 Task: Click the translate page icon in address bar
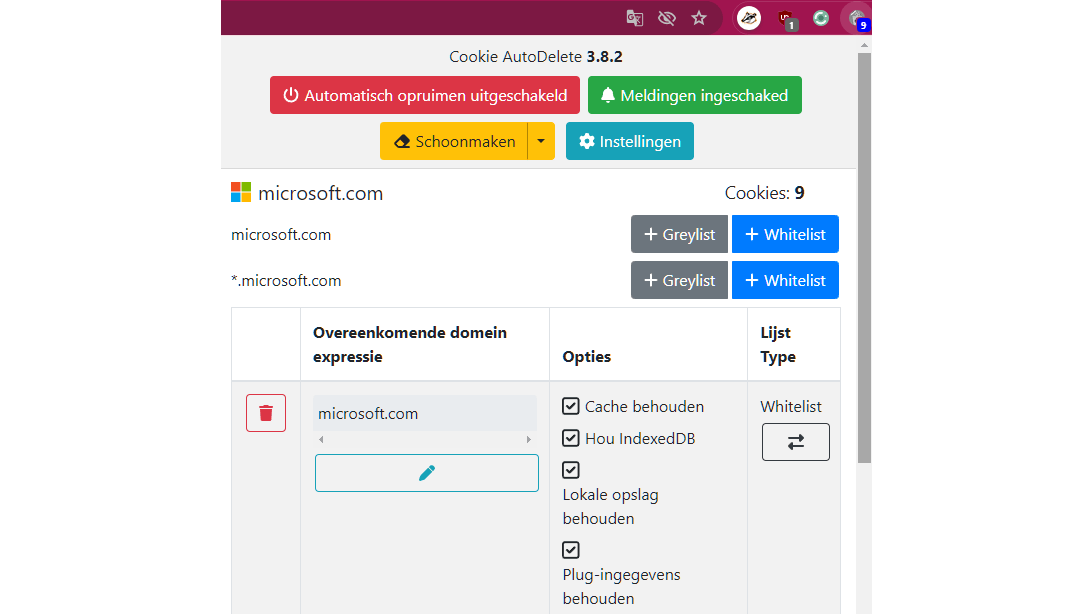point(634,18)
